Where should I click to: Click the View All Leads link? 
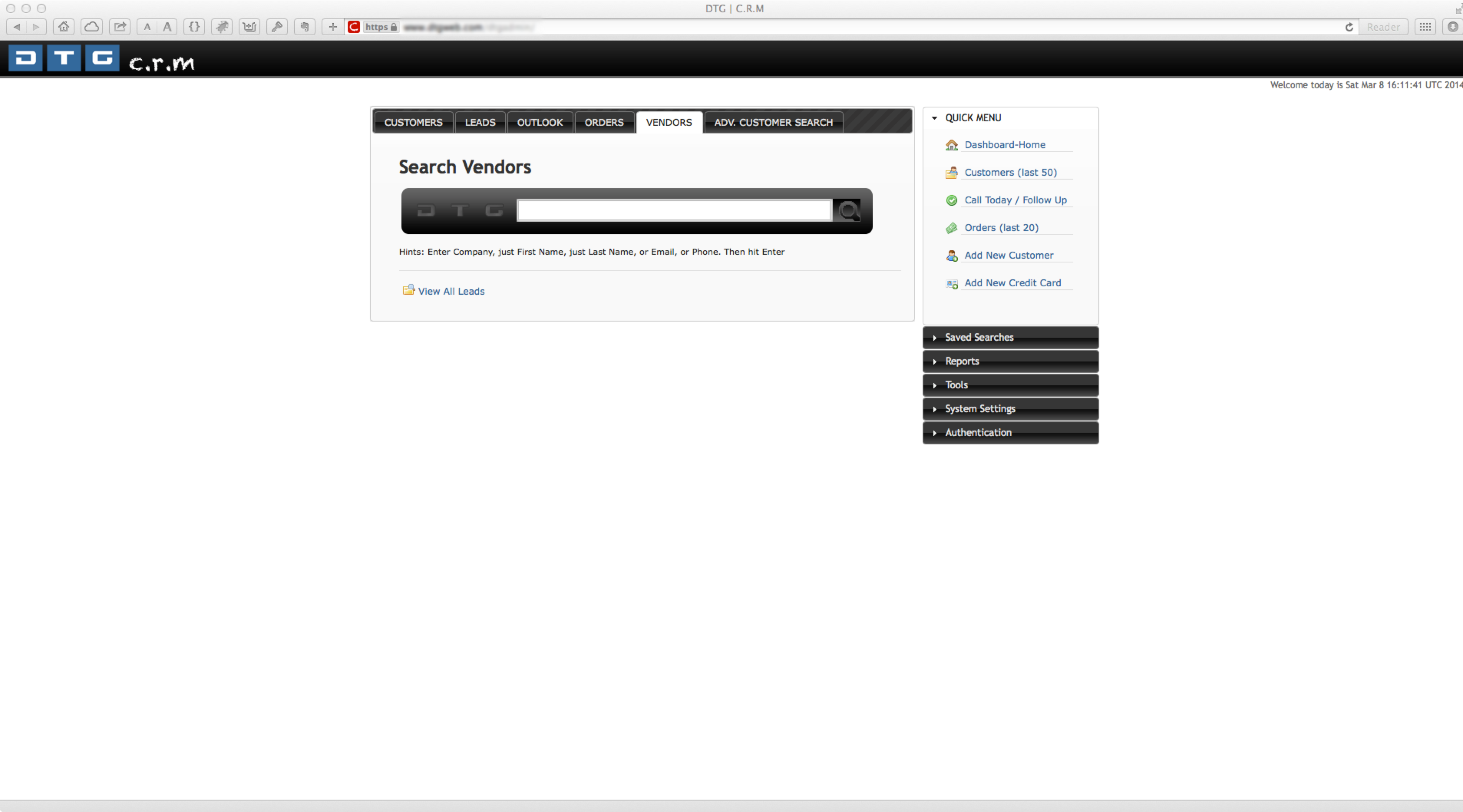(451, 291)
